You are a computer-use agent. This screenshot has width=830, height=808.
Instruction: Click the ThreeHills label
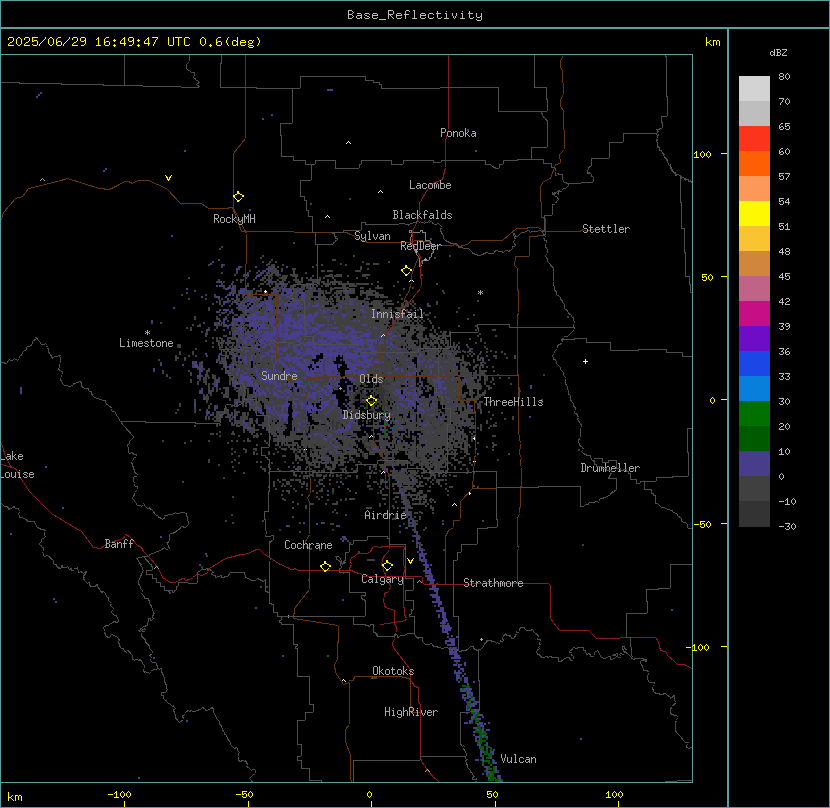click(513, 402)
